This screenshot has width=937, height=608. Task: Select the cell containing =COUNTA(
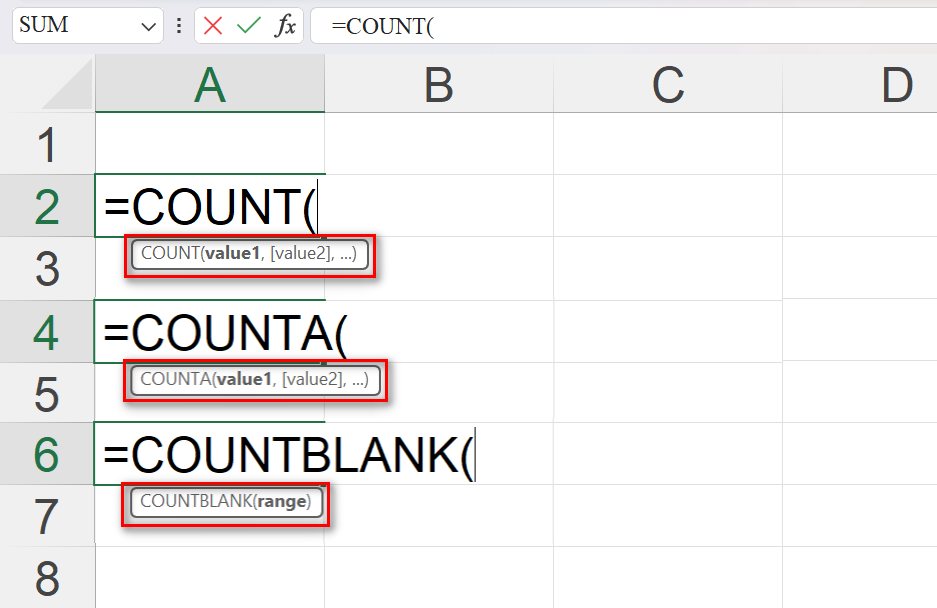click(x=209, y=332)
